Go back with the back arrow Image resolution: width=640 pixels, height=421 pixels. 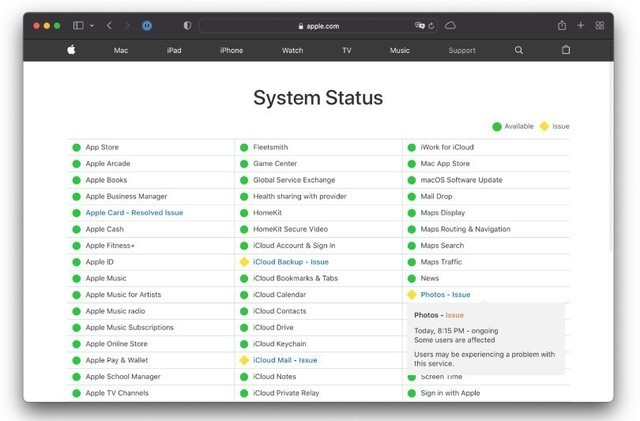[x=109, y=25]
